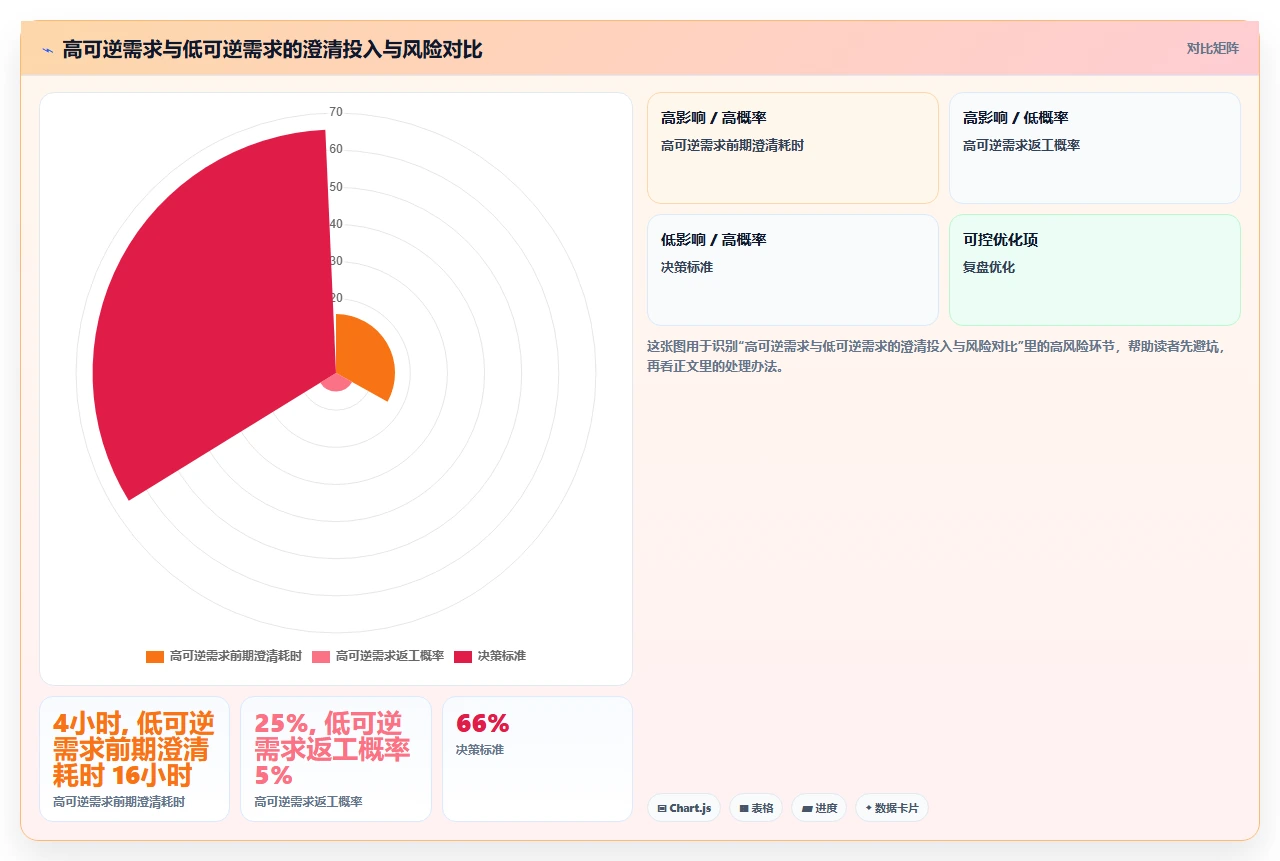The height and width of the screenshot is (861, 1280).
Task: Click 决策标准 caption under 66%
Action: tap(480, 749)
